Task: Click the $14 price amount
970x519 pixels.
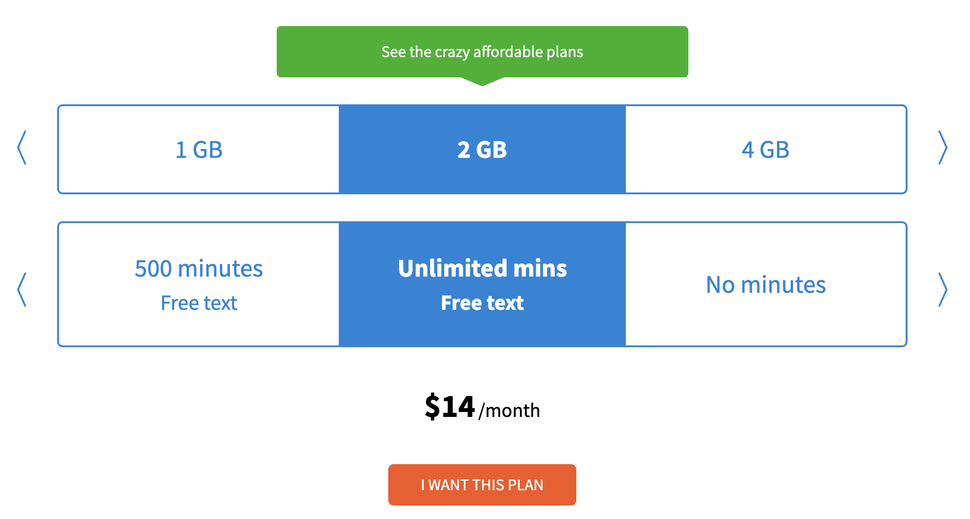Action: click(449, 406)
